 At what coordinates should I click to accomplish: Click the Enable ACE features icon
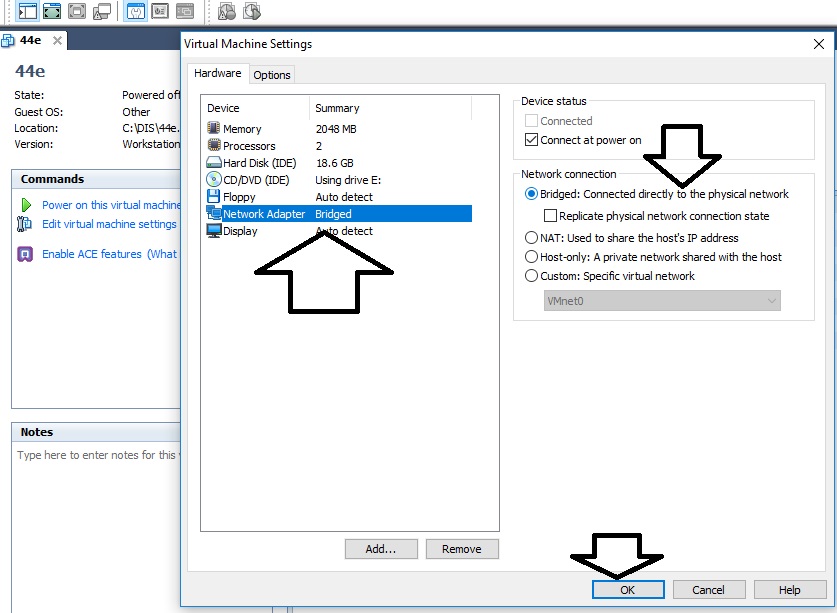26,254
